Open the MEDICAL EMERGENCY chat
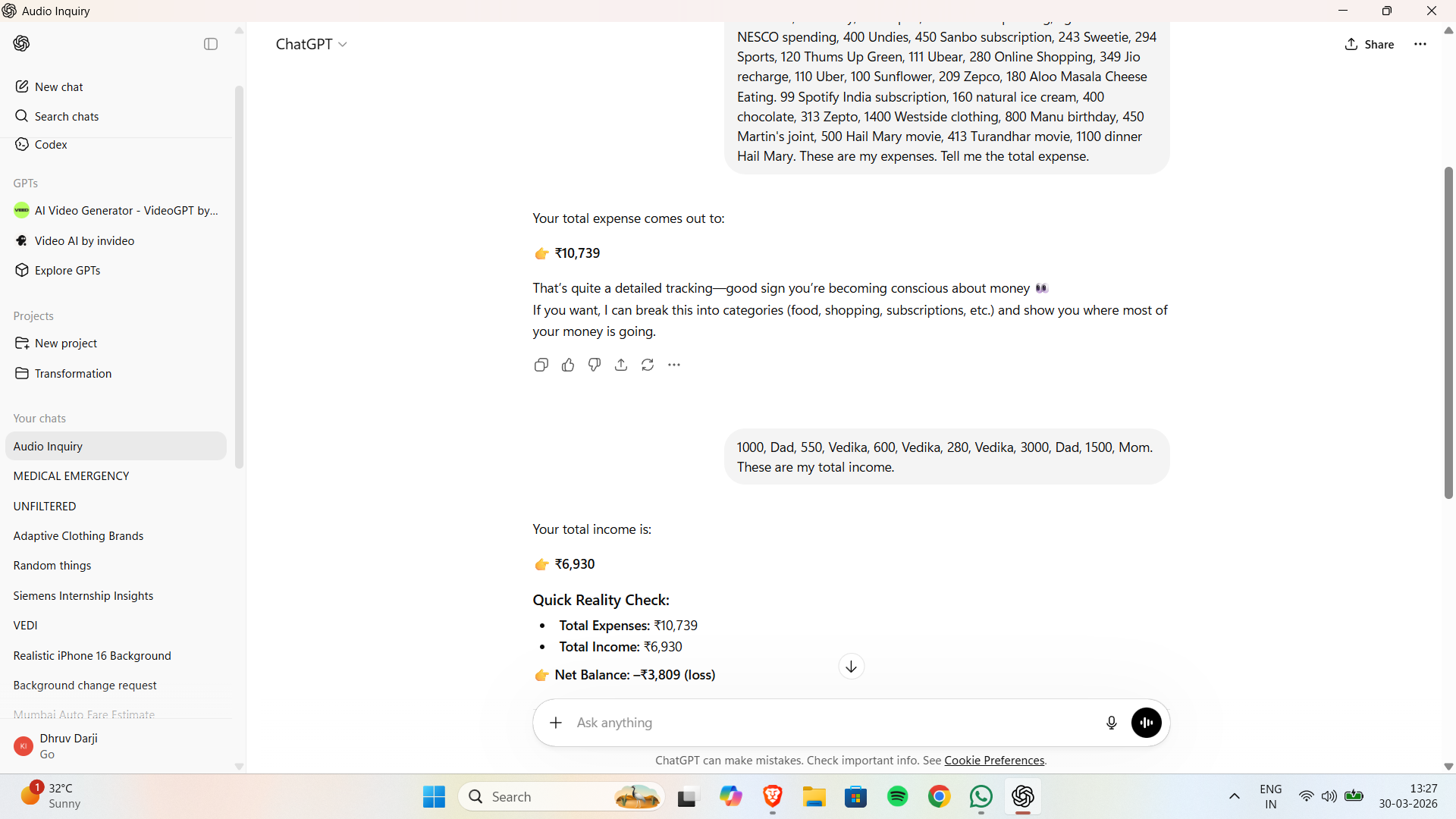This screenshot has width=1456, height=819. coord(71,476)
